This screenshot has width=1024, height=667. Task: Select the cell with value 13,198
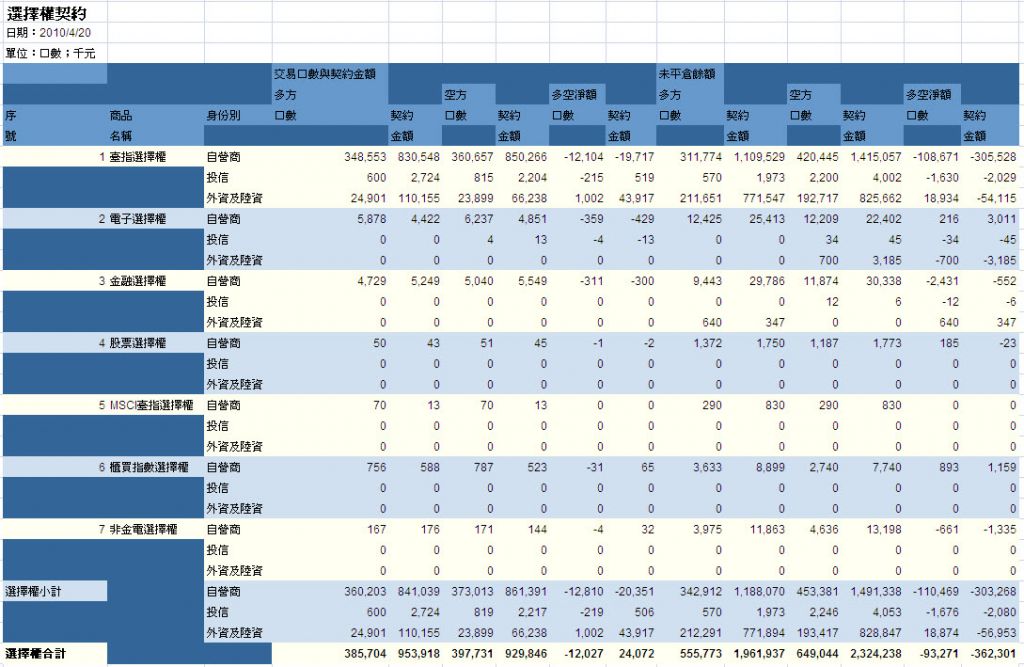884,529
